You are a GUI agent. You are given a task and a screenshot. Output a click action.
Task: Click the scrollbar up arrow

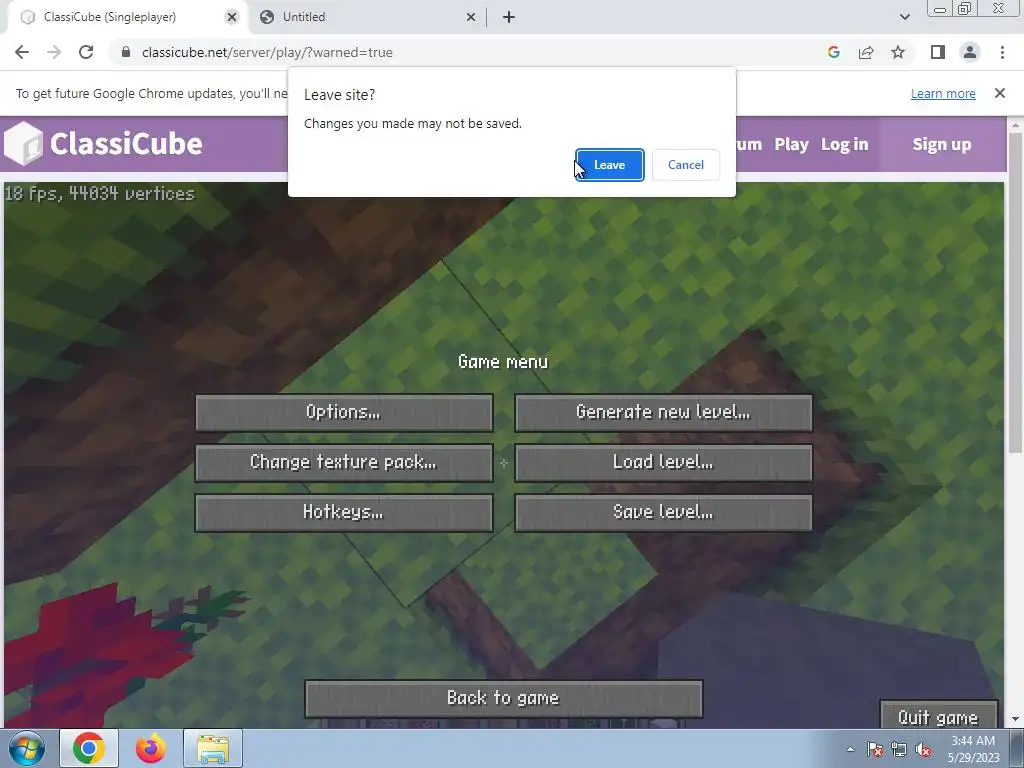click(x=1015, y=124)
